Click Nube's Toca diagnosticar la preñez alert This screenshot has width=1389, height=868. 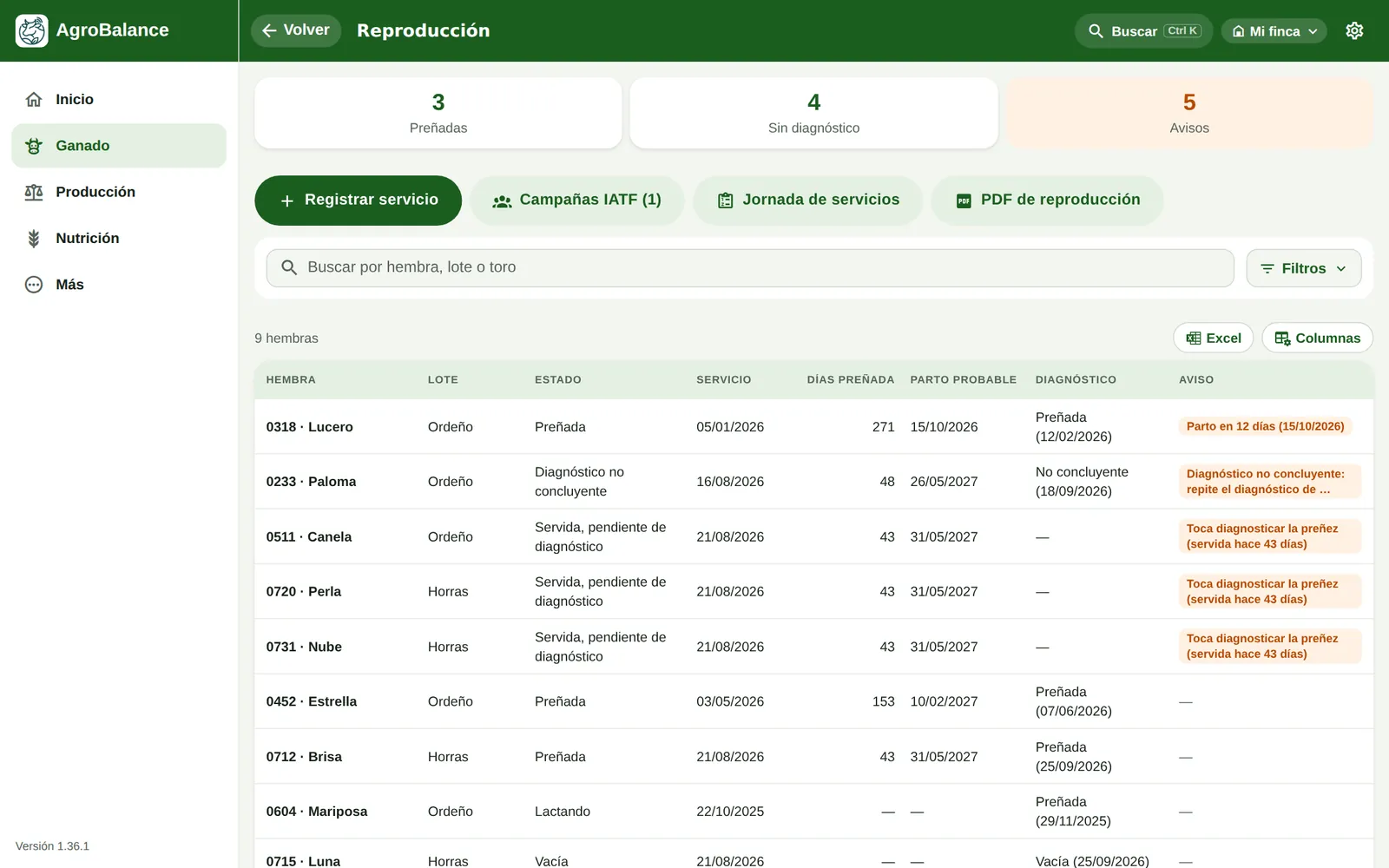[x=1269, y=647]
